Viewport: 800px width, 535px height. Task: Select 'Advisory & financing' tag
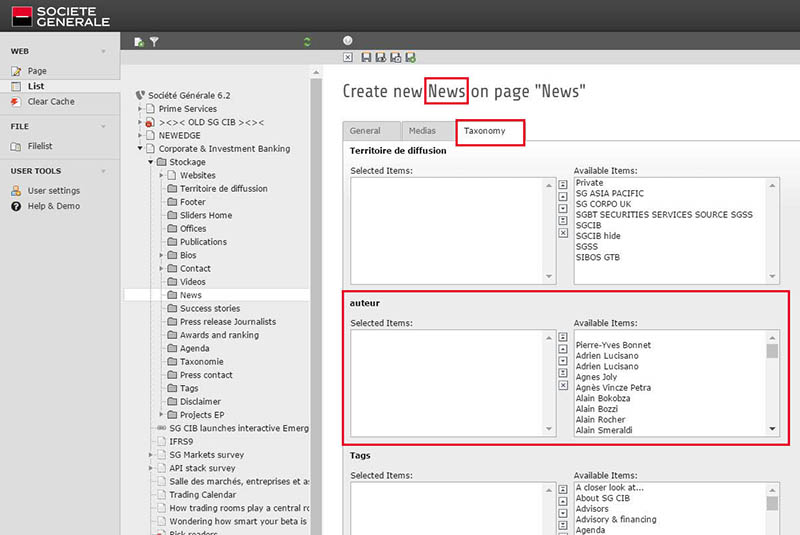[616, 520]
